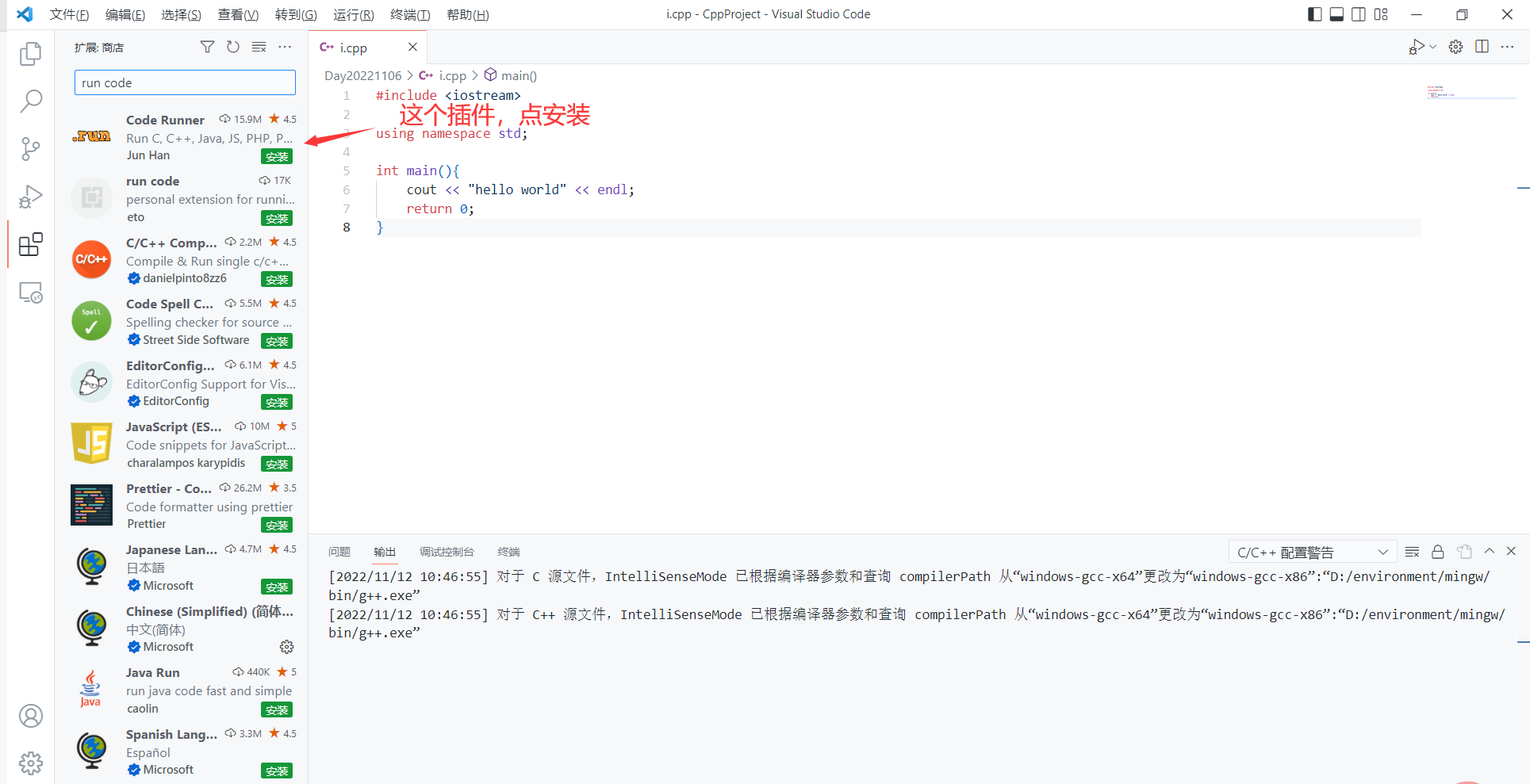Refresh the extensions list

click(232, 47)
